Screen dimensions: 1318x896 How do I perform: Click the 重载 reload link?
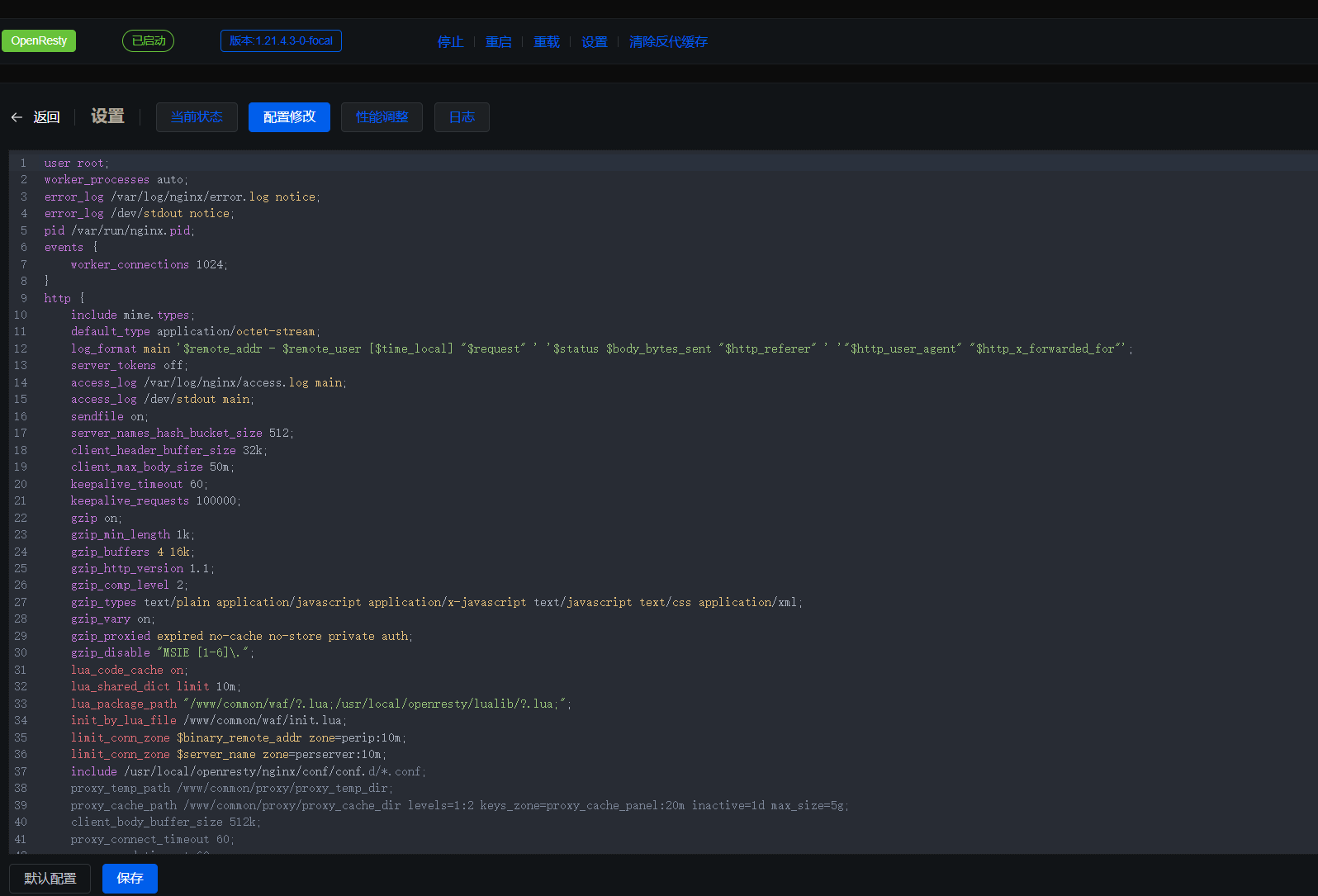[546, 42]
